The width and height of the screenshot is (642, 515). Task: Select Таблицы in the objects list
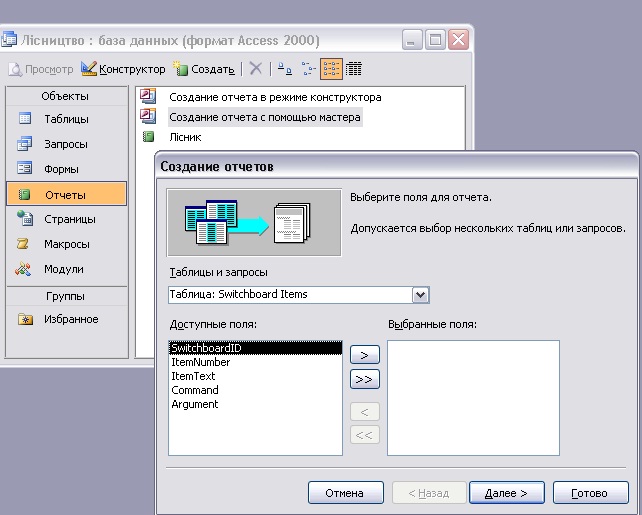coord(66,119)
